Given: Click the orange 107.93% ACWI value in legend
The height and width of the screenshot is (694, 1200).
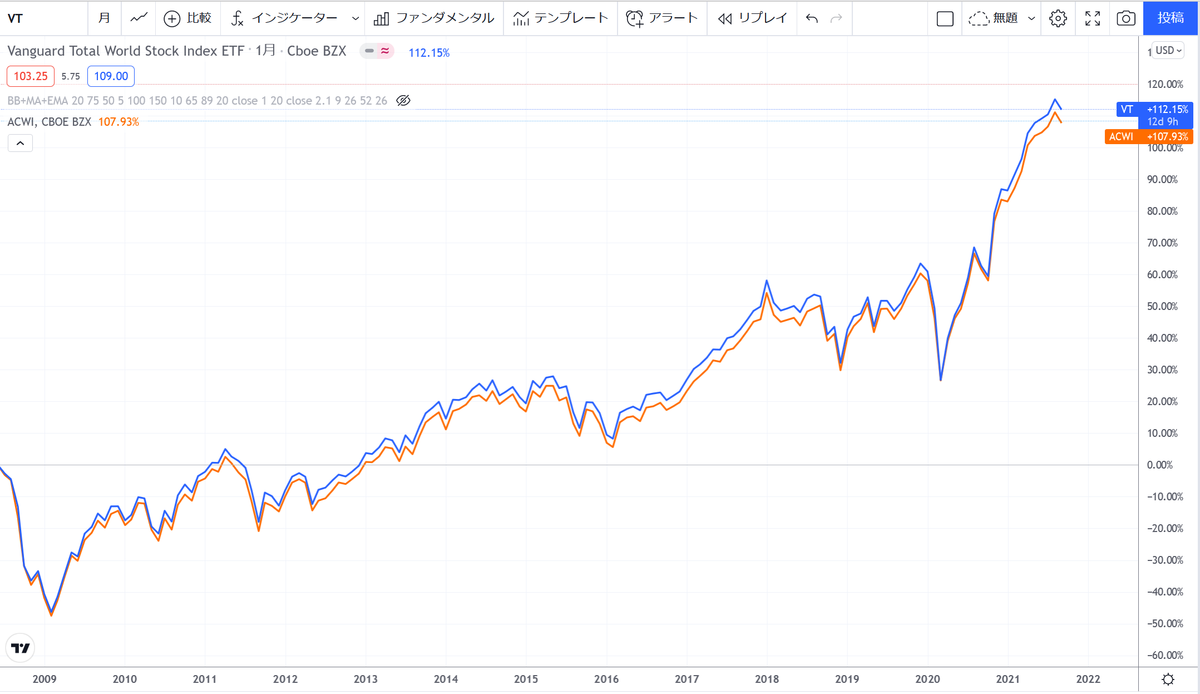Looking at the screenshot, I should [117, 122].
